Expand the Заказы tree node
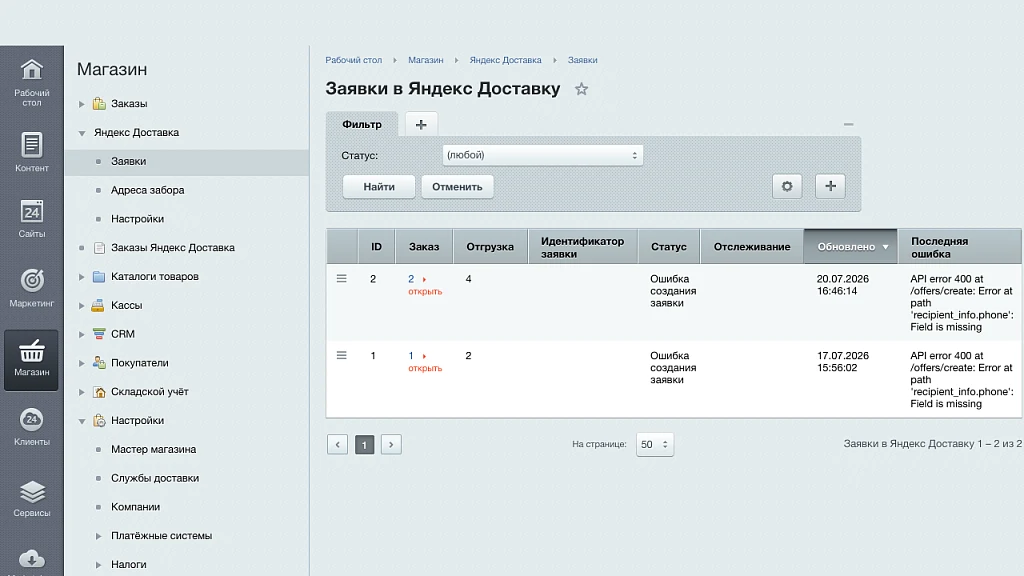The height and width of the screenshot is (576, 1024). pos(82,104)
